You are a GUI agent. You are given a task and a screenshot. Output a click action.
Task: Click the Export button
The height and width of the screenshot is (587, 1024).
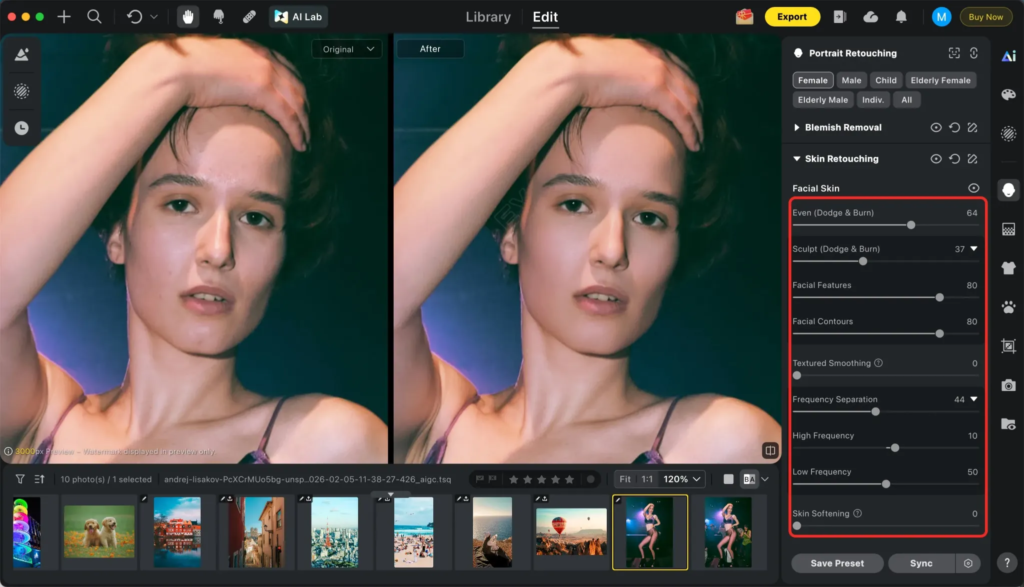[x=792, y=17]
